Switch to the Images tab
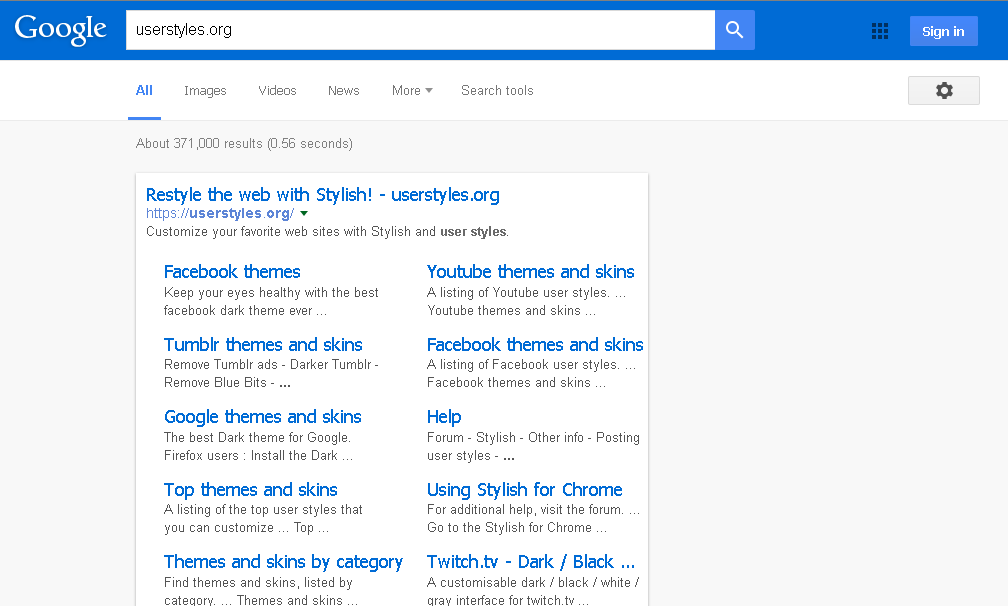The image size is (1008, 606). point(205,91)
